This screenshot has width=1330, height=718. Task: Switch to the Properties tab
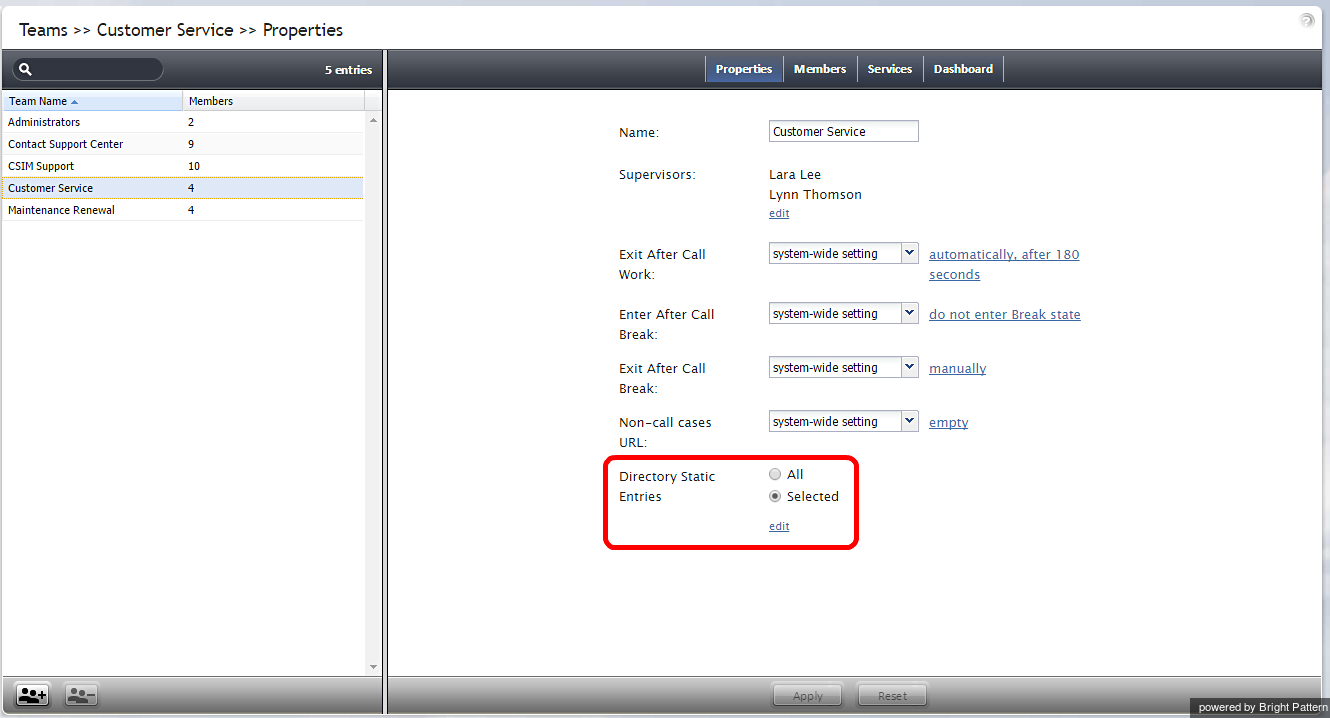point(744,69)
